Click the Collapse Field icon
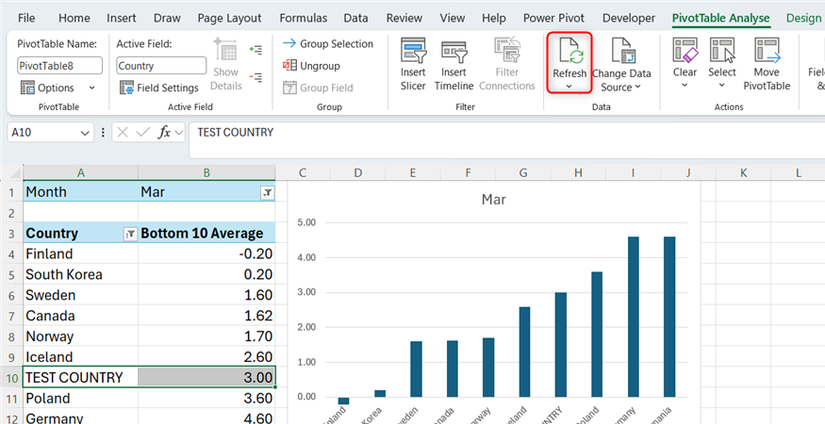This screenshot has width=825, height=424. click(256, 77)
